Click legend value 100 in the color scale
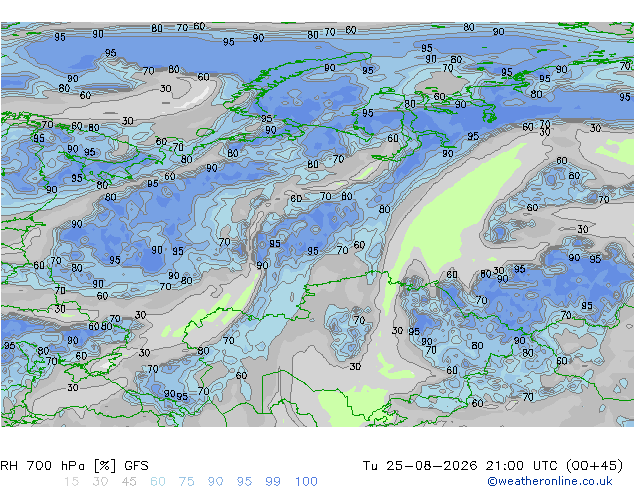Viewport: 634px width, 490px height. 306,481
